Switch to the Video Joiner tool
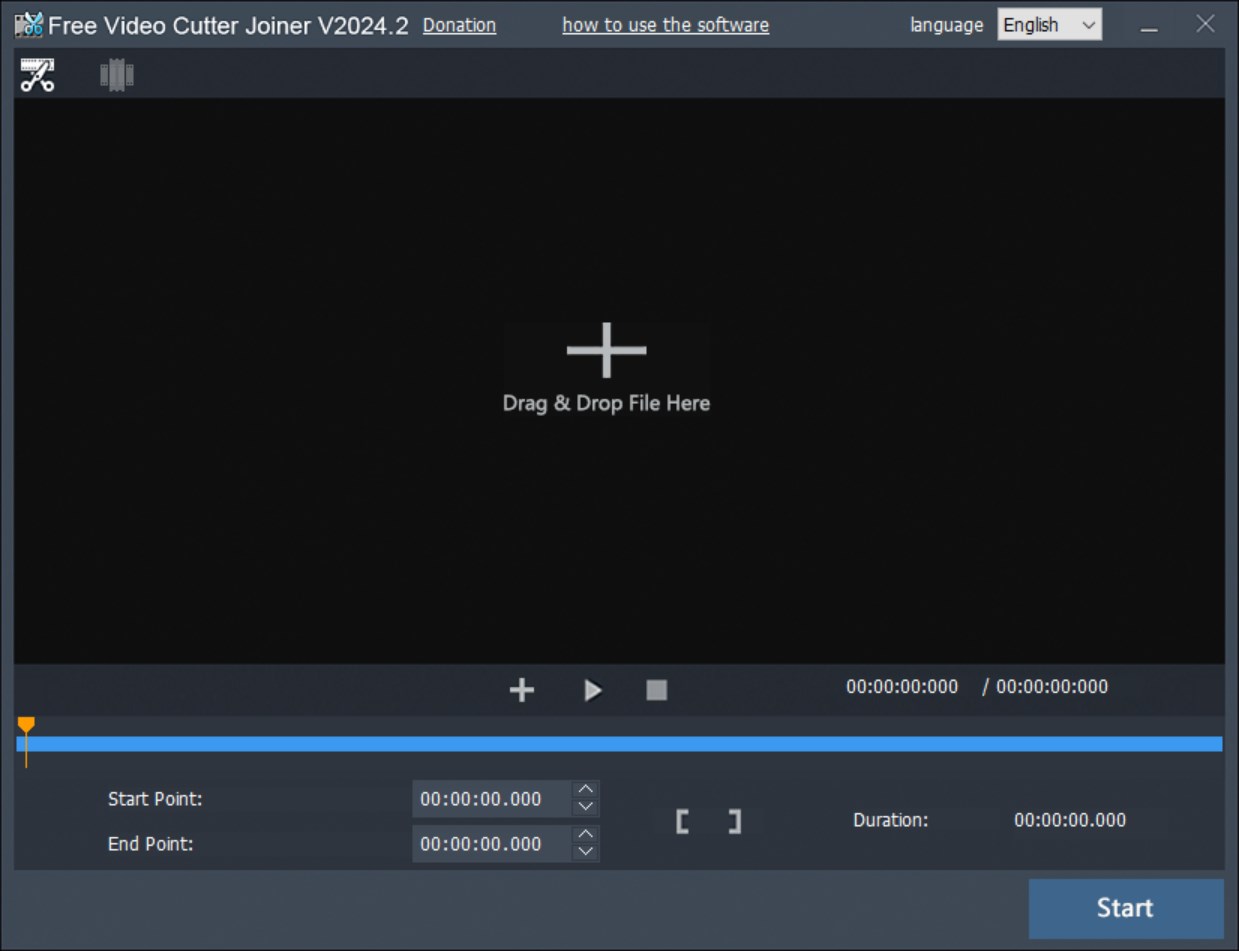This screenshot has width=1239, height=951. [x=117, y=73]
